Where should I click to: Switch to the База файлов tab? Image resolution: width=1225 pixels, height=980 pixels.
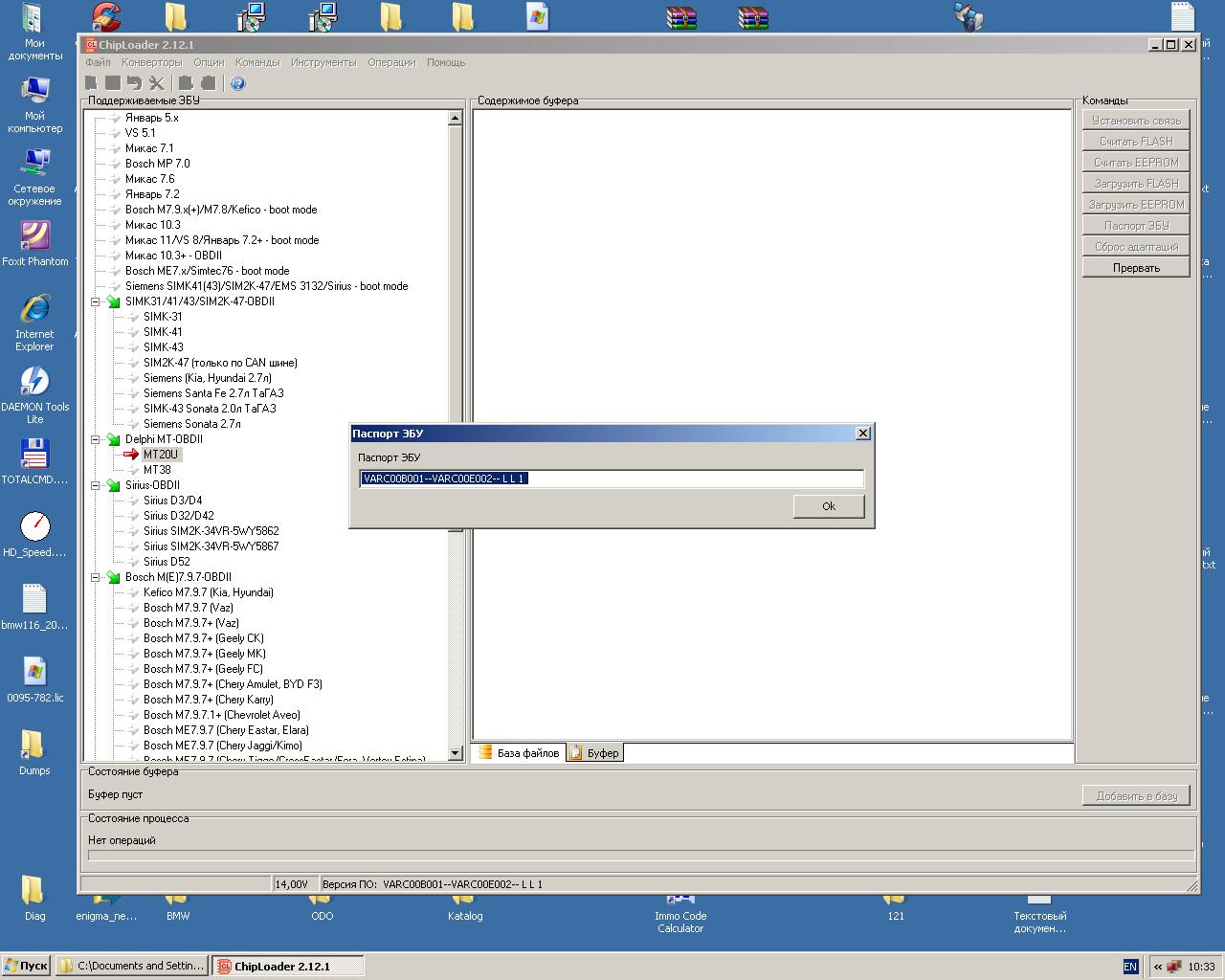tap(518, 753)
